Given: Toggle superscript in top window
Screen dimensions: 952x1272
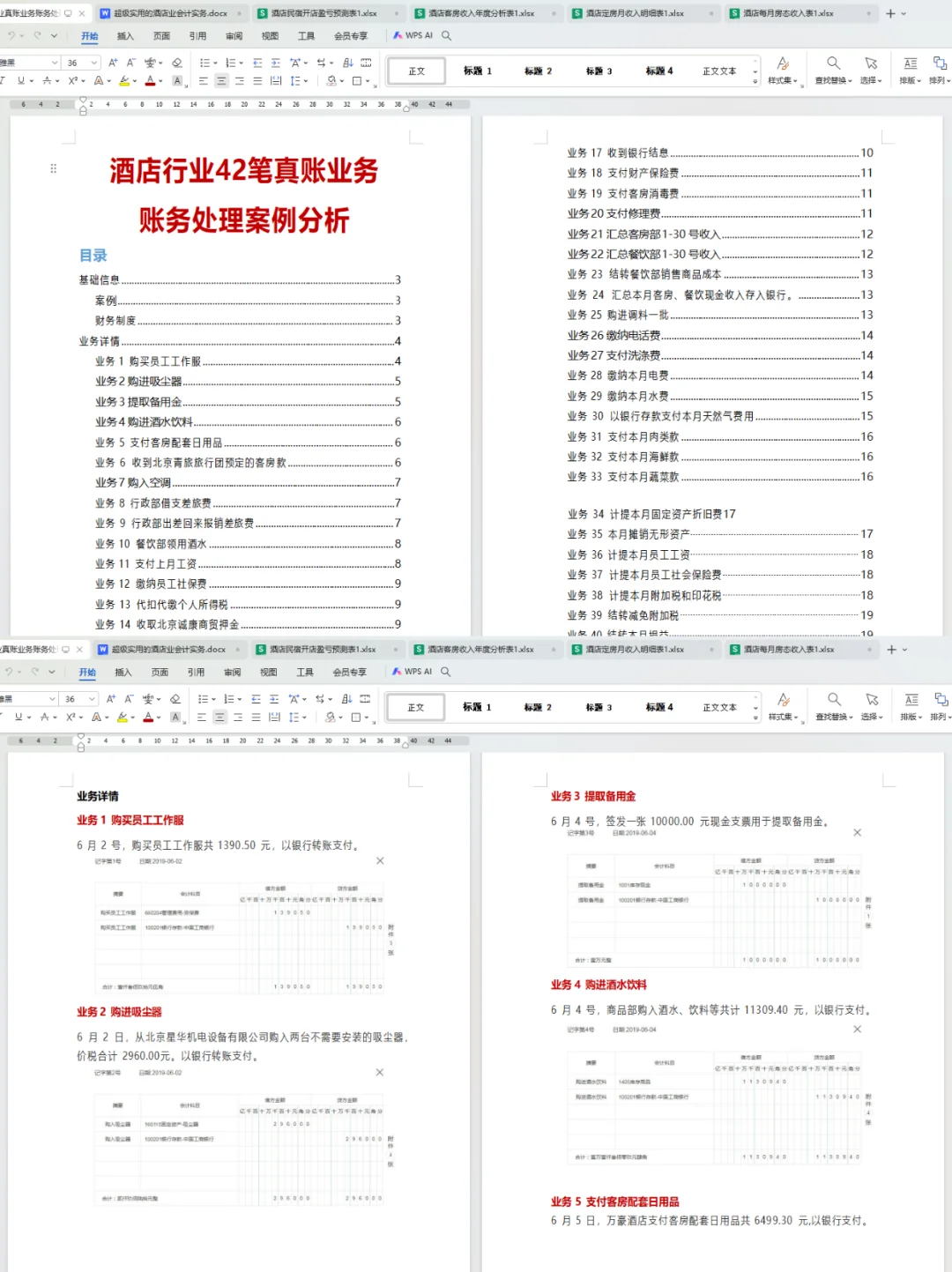Looking at the screenshot, I should (x=72, y=81).
